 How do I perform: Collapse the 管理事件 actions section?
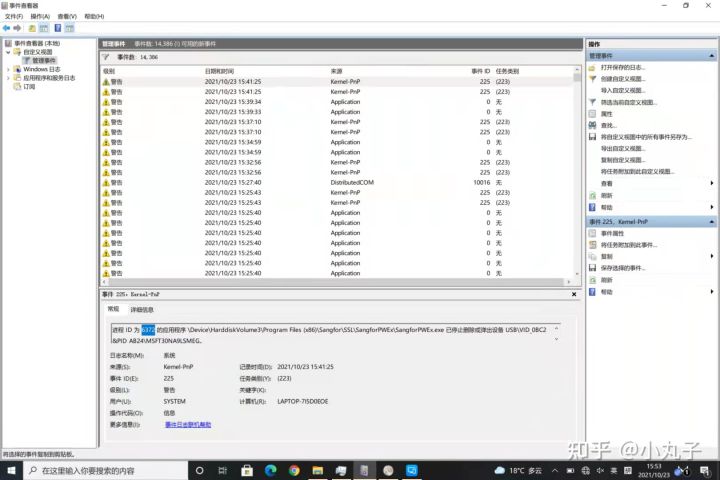click(712, 56)
